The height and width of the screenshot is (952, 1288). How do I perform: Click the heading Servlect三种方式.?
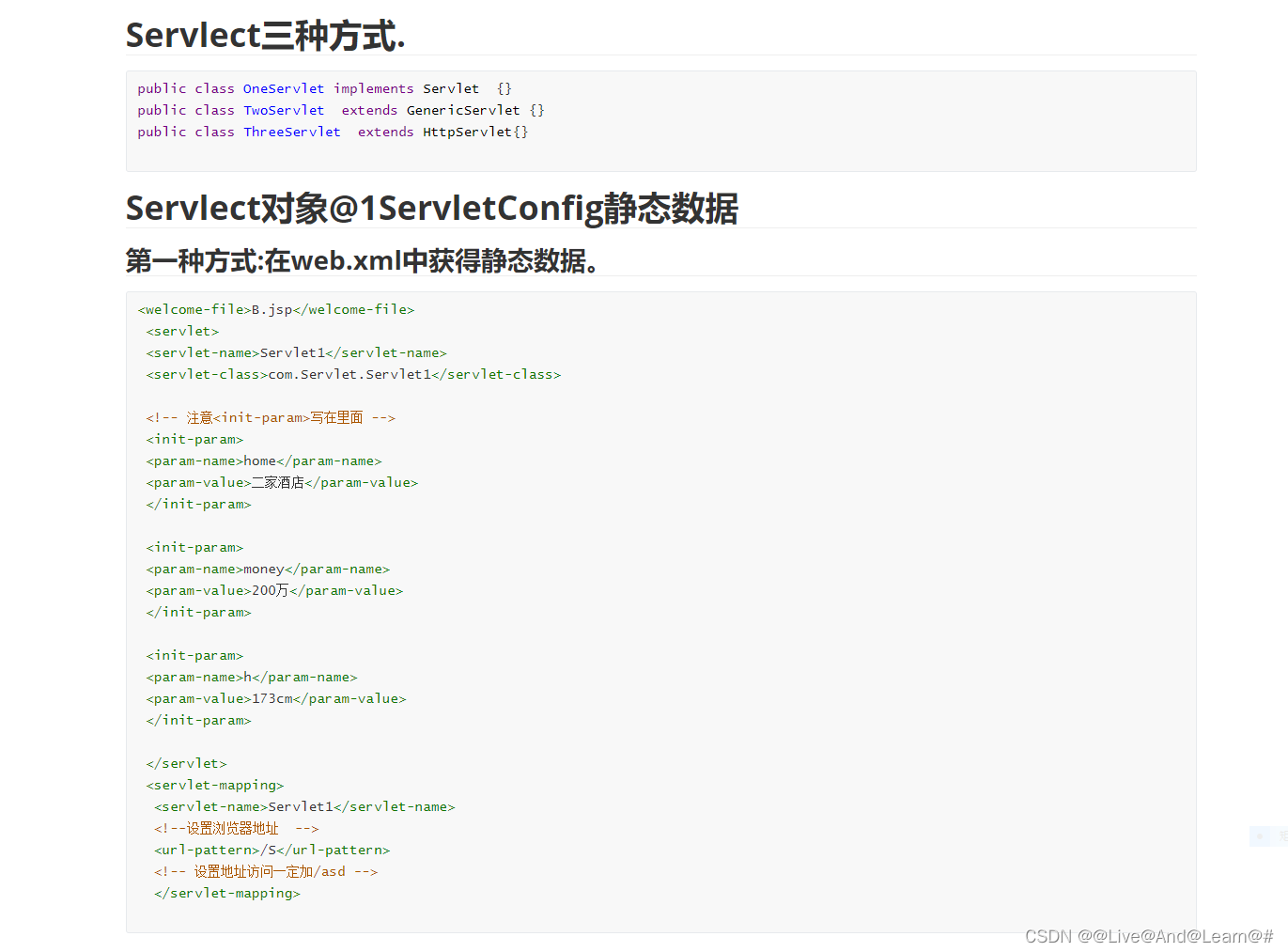[267, 34]
